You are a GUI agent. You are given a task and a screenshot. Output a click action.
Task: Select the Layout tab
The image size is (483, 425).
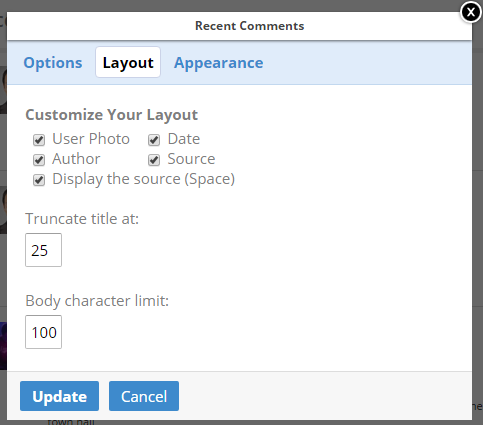pyautogui.click(x=128, y=62)
